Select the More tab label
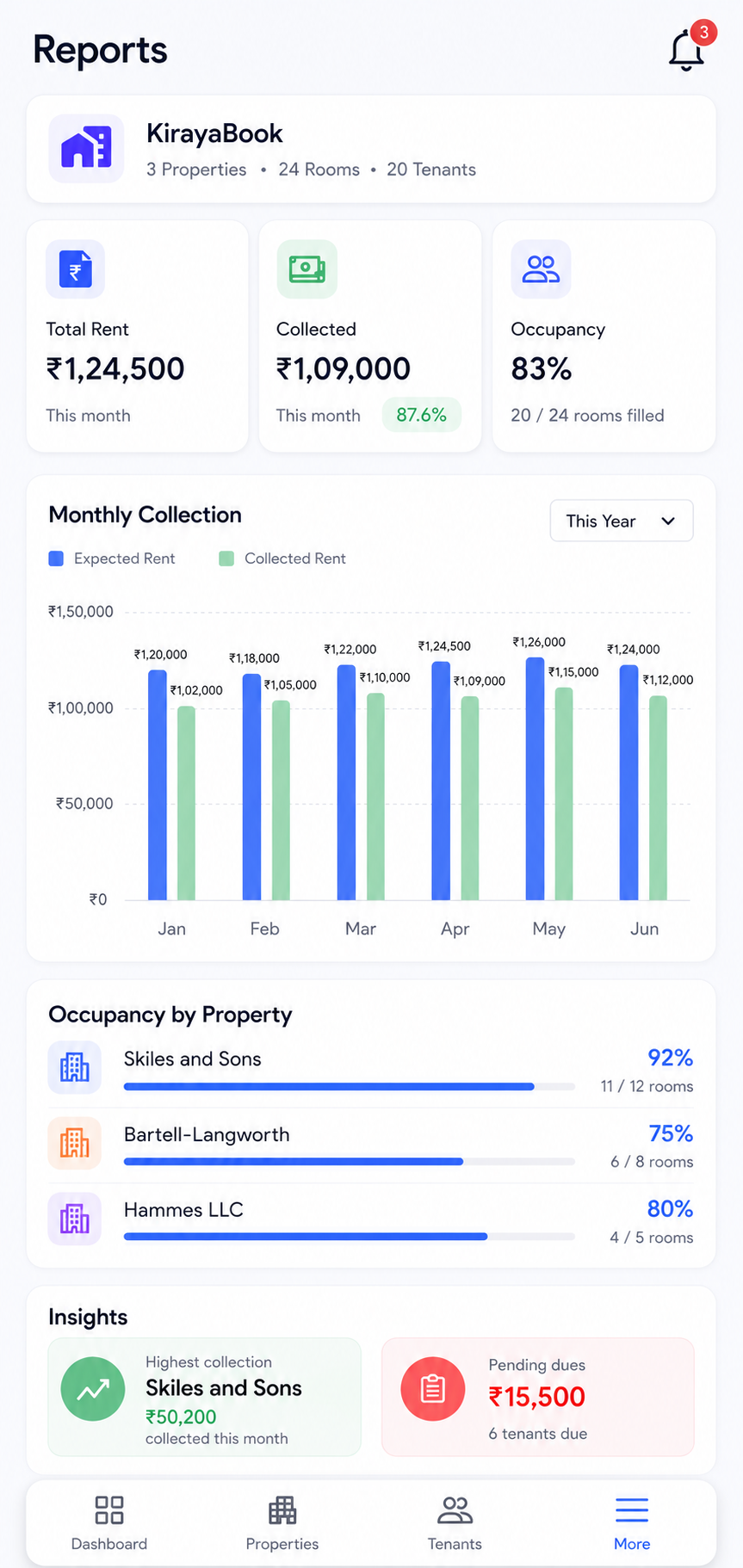The height and width of the screenshot is (1568, 743). [x=632, y=1544]
